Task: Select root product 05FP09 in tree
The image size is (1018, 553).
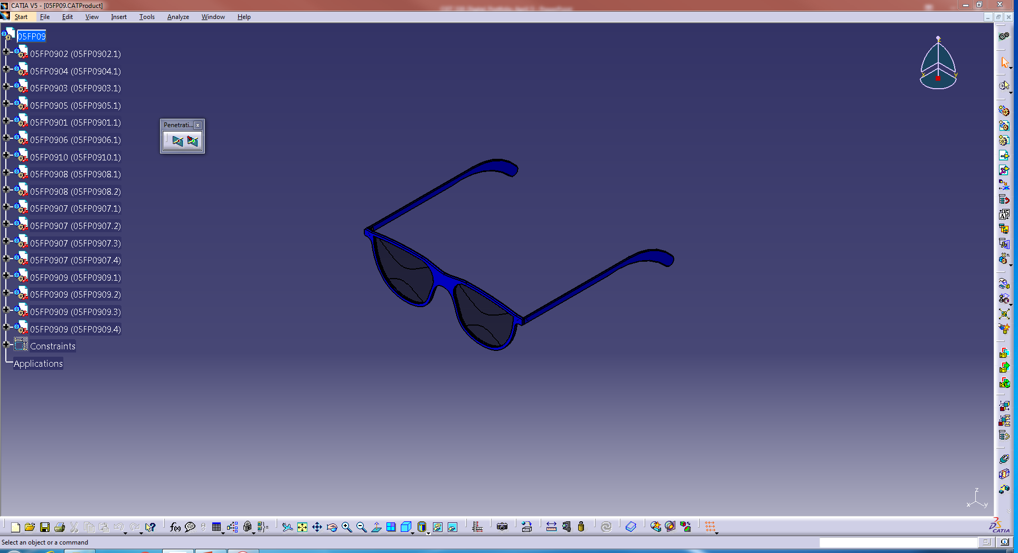Action: [31, 36]
